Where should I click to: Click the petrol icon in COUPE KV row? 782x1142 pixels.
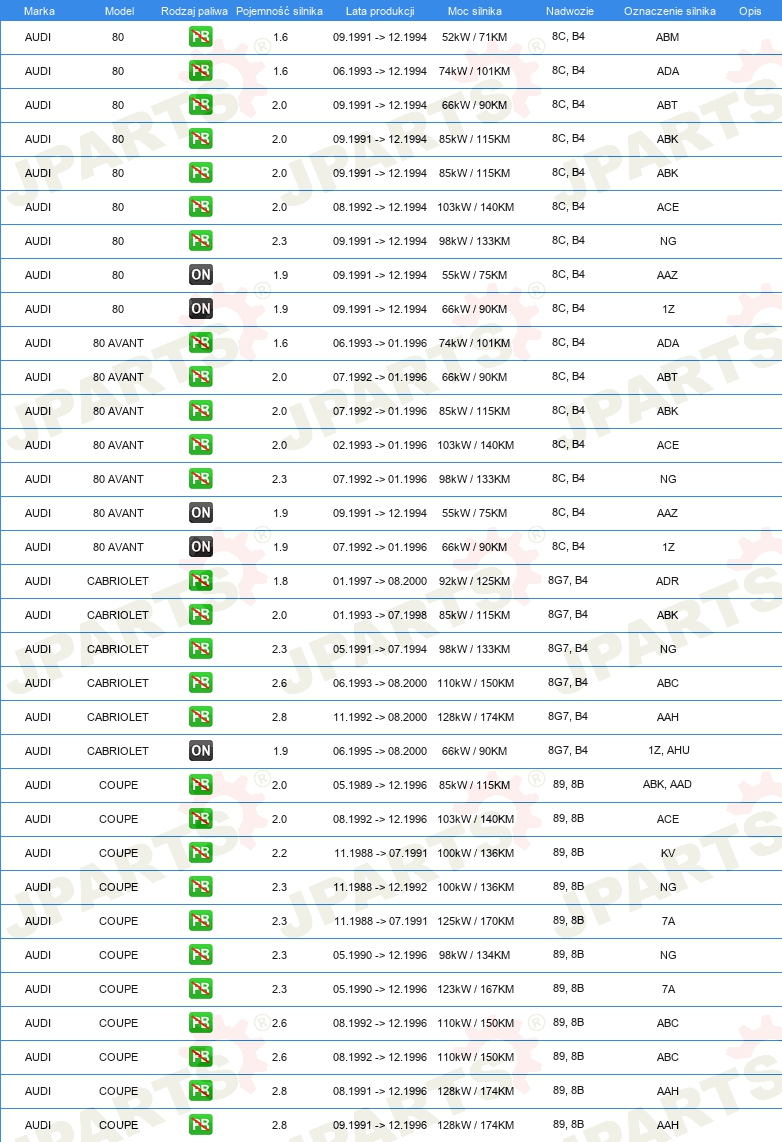[x=200, y=852]
